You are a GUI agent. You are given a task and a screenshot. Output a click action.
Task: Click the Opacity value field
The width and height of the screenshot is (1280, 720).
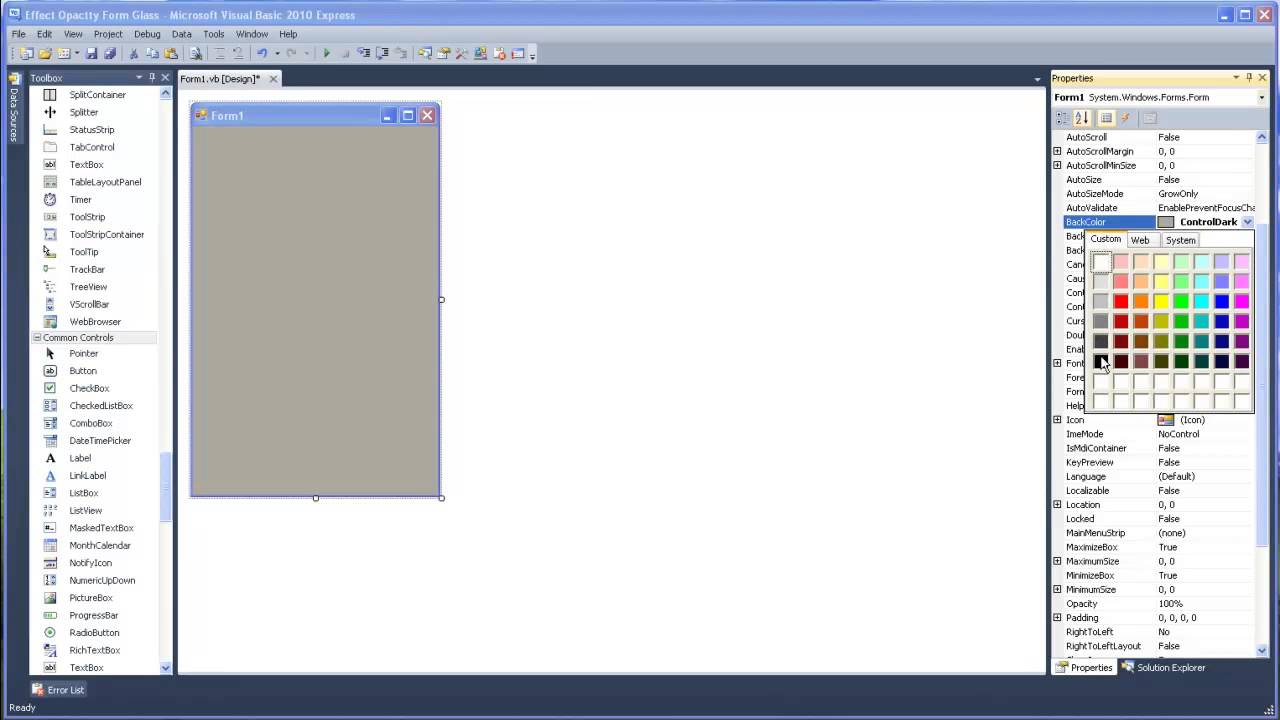(x=1205, y=603)
